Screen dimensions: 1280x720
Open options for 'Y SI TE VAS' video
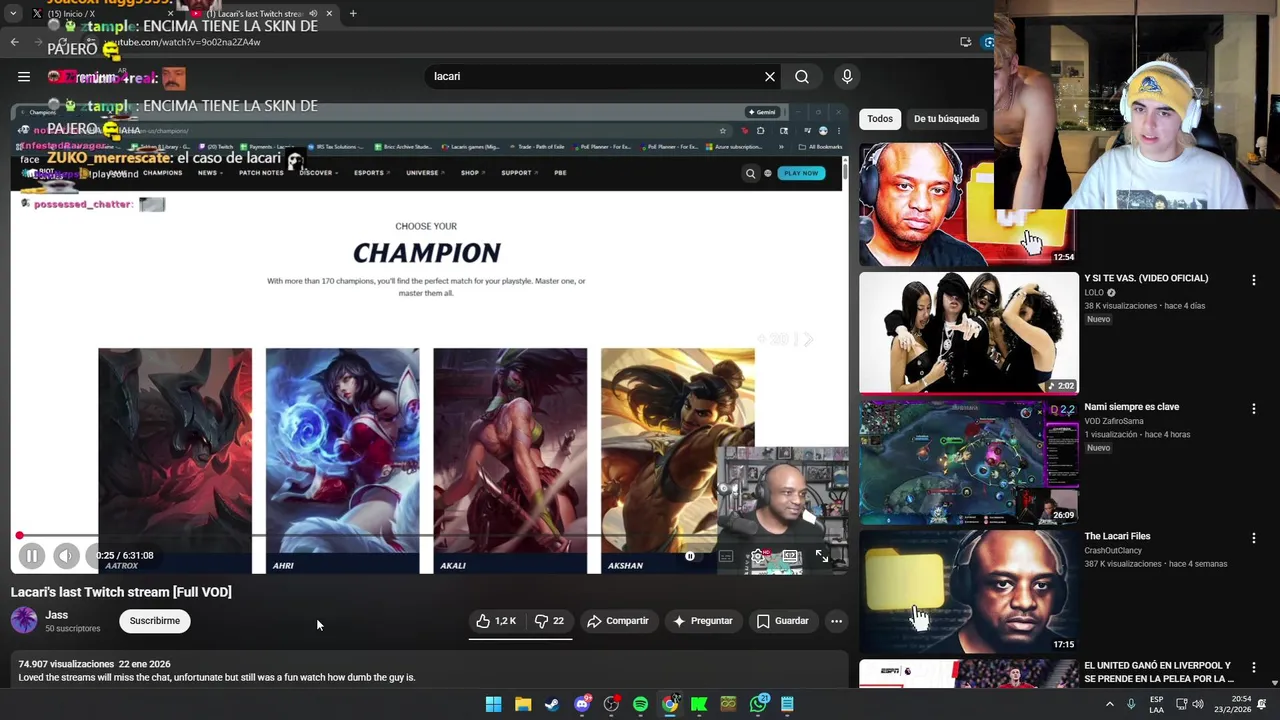click(1254, 281)
